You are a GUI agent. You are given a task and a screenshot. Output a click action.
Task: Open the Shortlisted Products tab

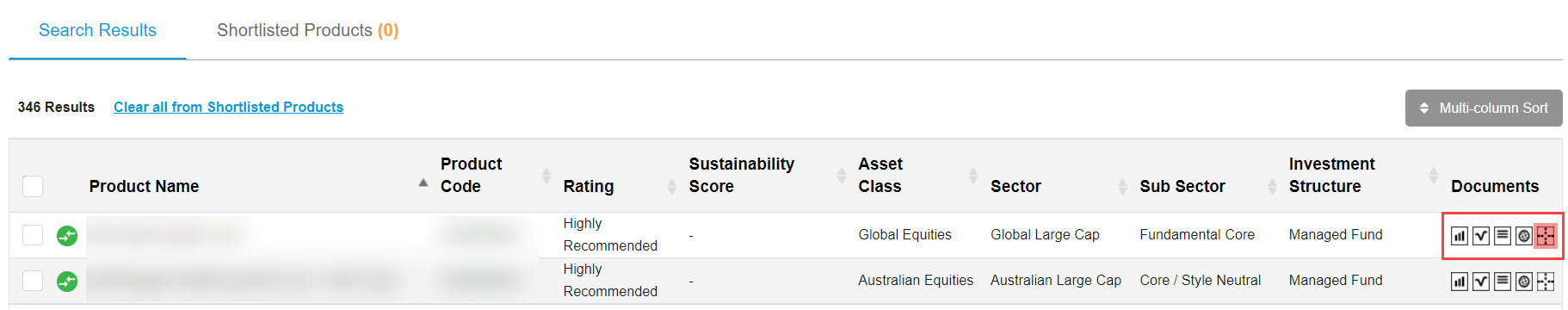pyautogui.click(x=307, y=30)
